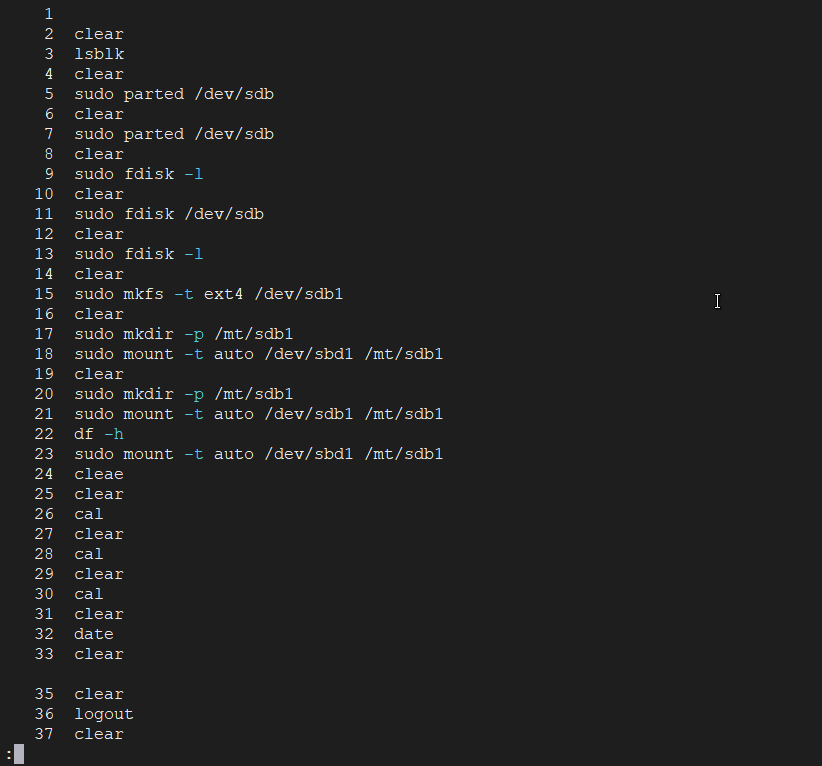The image size is (822, 766).
Task: Click 'sudo fdisk /dev/sdb' on line 11
Action: point(169,214)
